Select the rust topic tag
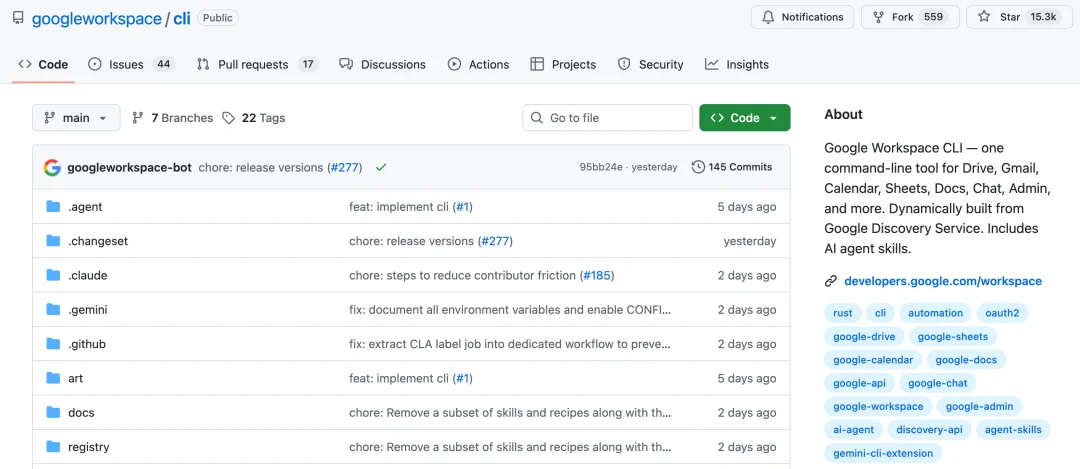The image size is (1080, 469). click(843, 313)
